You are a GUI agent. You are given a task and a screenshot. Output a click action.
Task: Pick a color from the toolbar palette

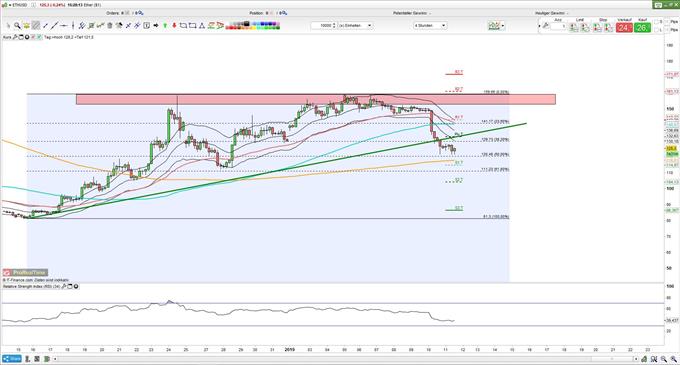253,26
